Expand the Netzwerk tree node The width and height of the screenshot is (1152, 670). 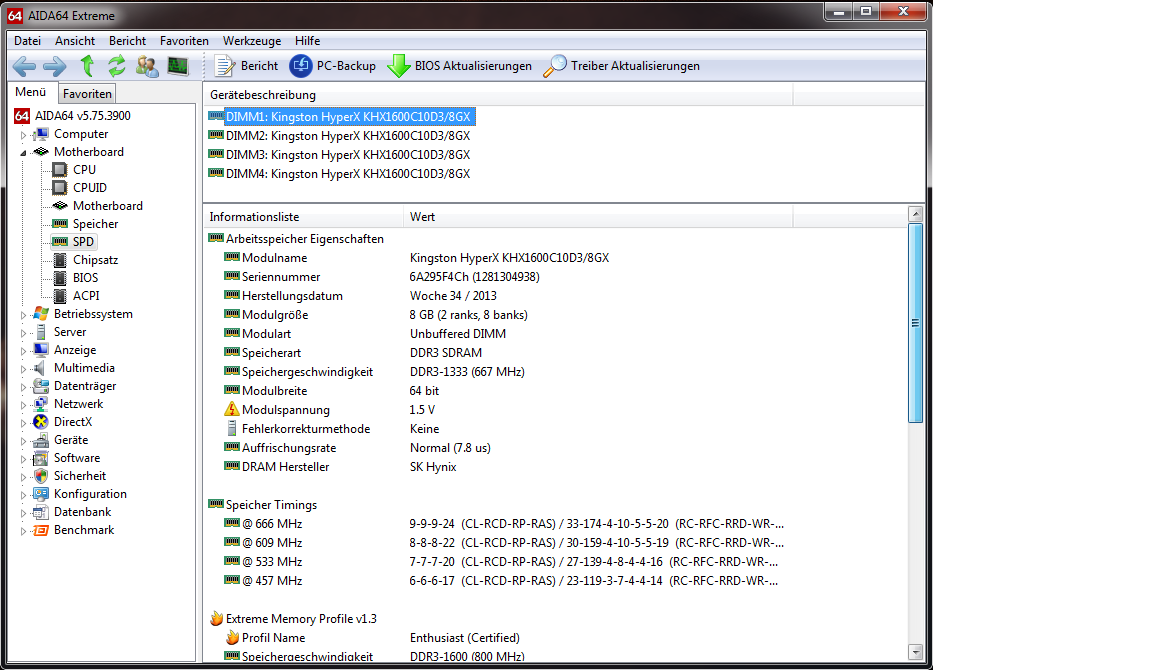[x=24, y=405]
